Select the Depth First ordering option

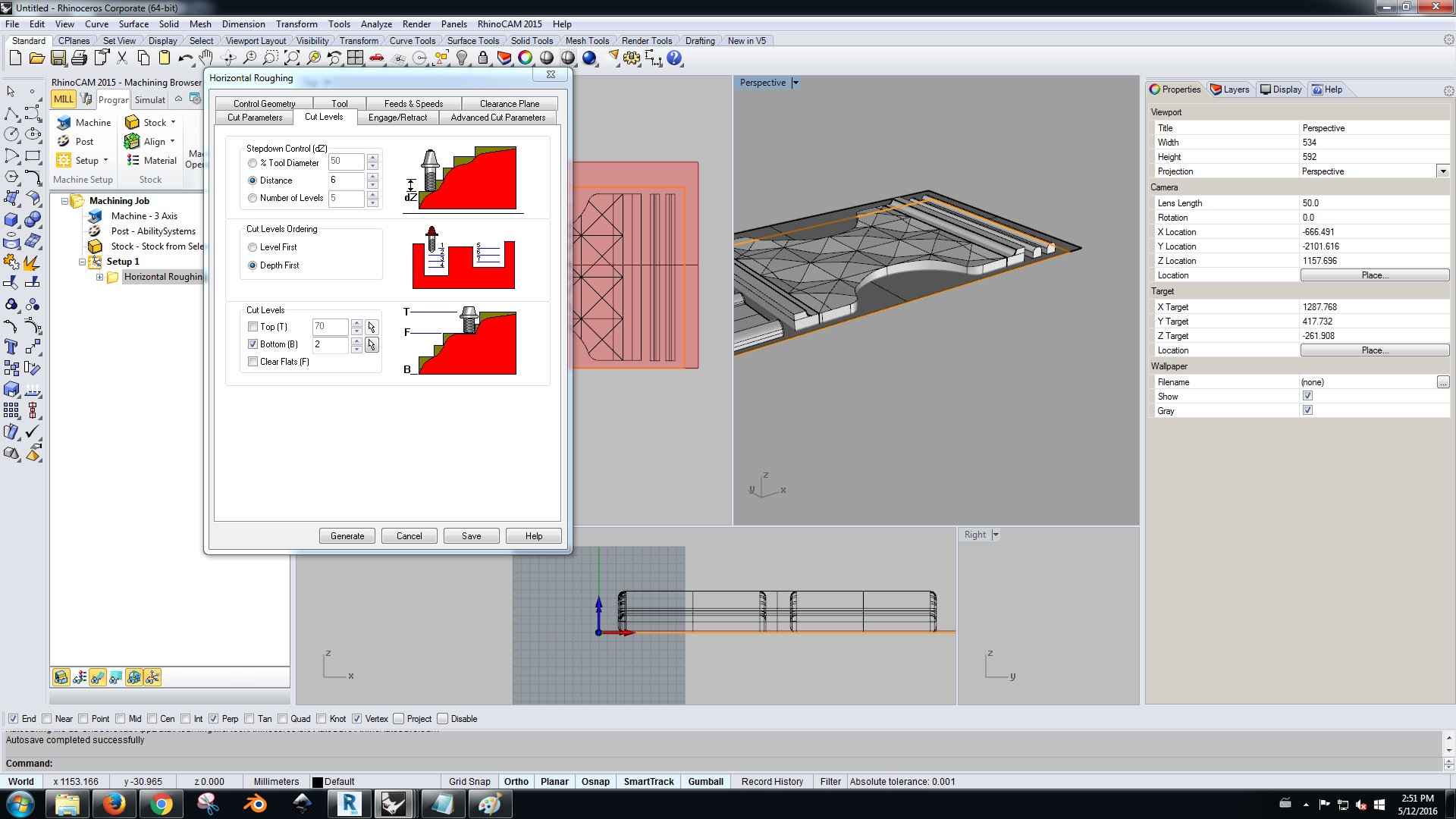253,265
